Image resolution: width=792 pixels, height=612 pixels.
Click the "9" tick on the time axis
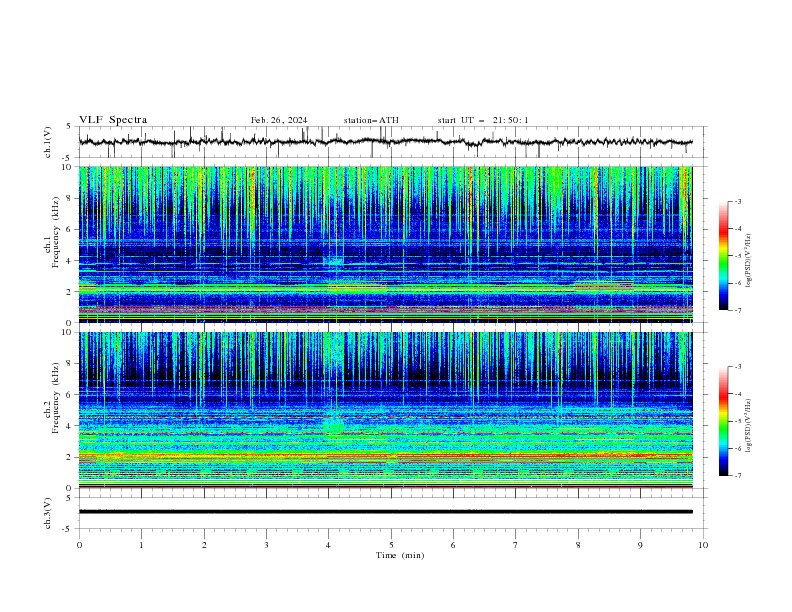point(640,545)
